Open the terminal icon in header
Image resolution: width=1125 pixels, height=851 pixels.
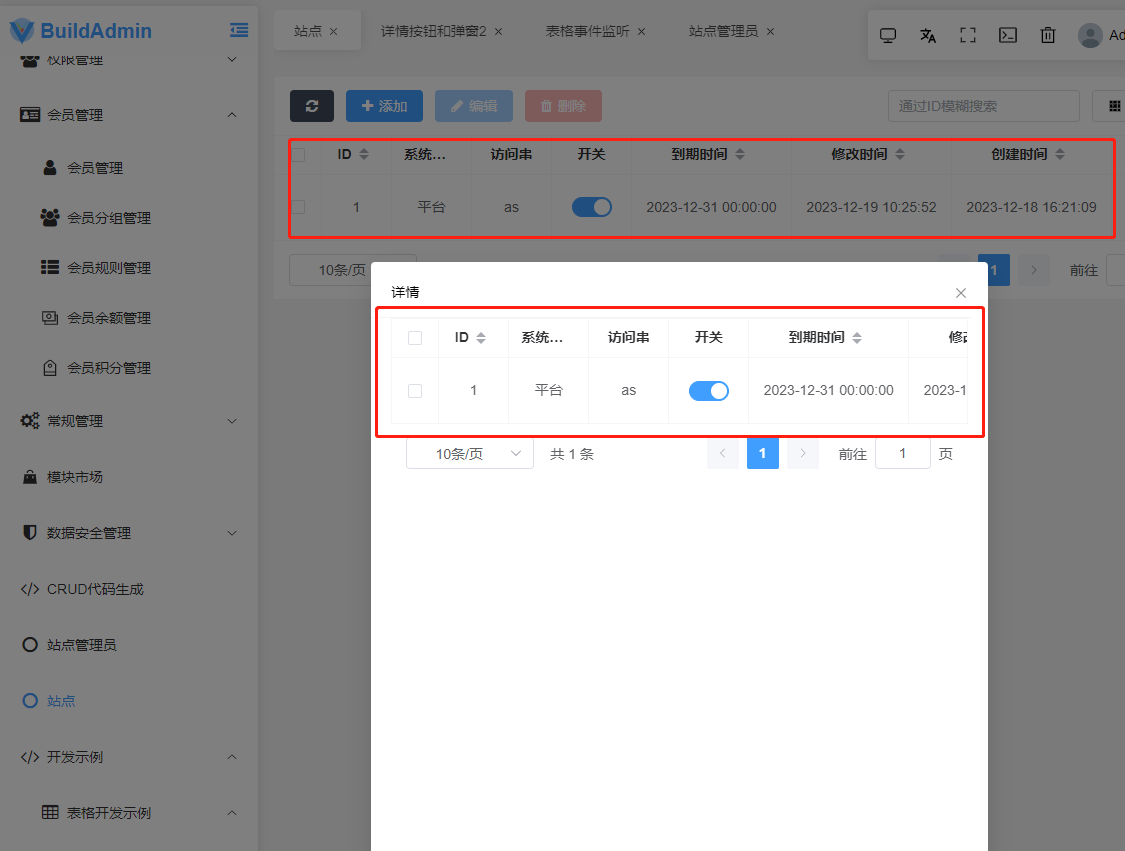coord(1008,35)
